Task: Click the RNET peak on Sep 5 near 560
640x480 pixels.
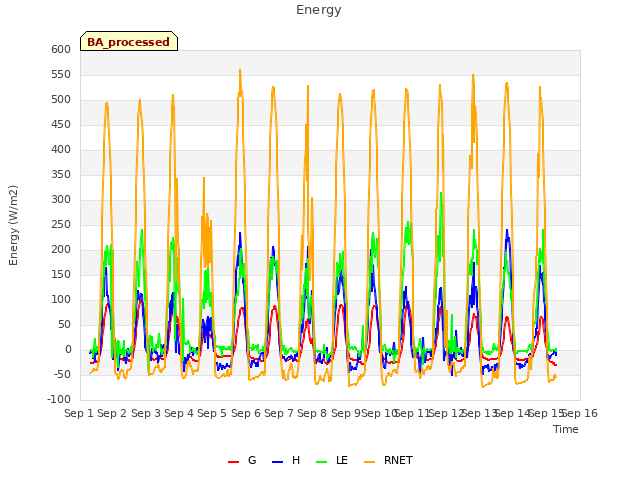Action: [240, 70]
